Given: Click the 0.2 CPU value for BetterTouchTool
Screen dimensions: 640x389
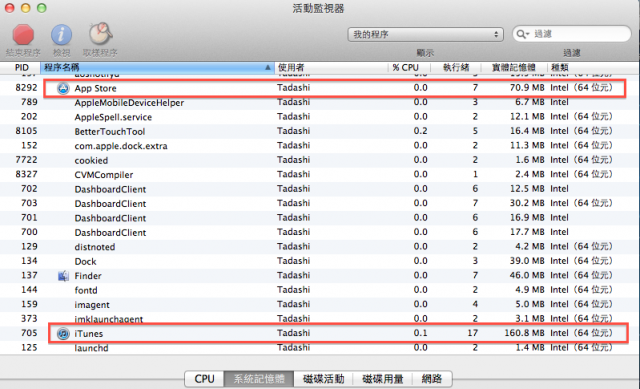Looking at the screenshot, I should [420, 131].
